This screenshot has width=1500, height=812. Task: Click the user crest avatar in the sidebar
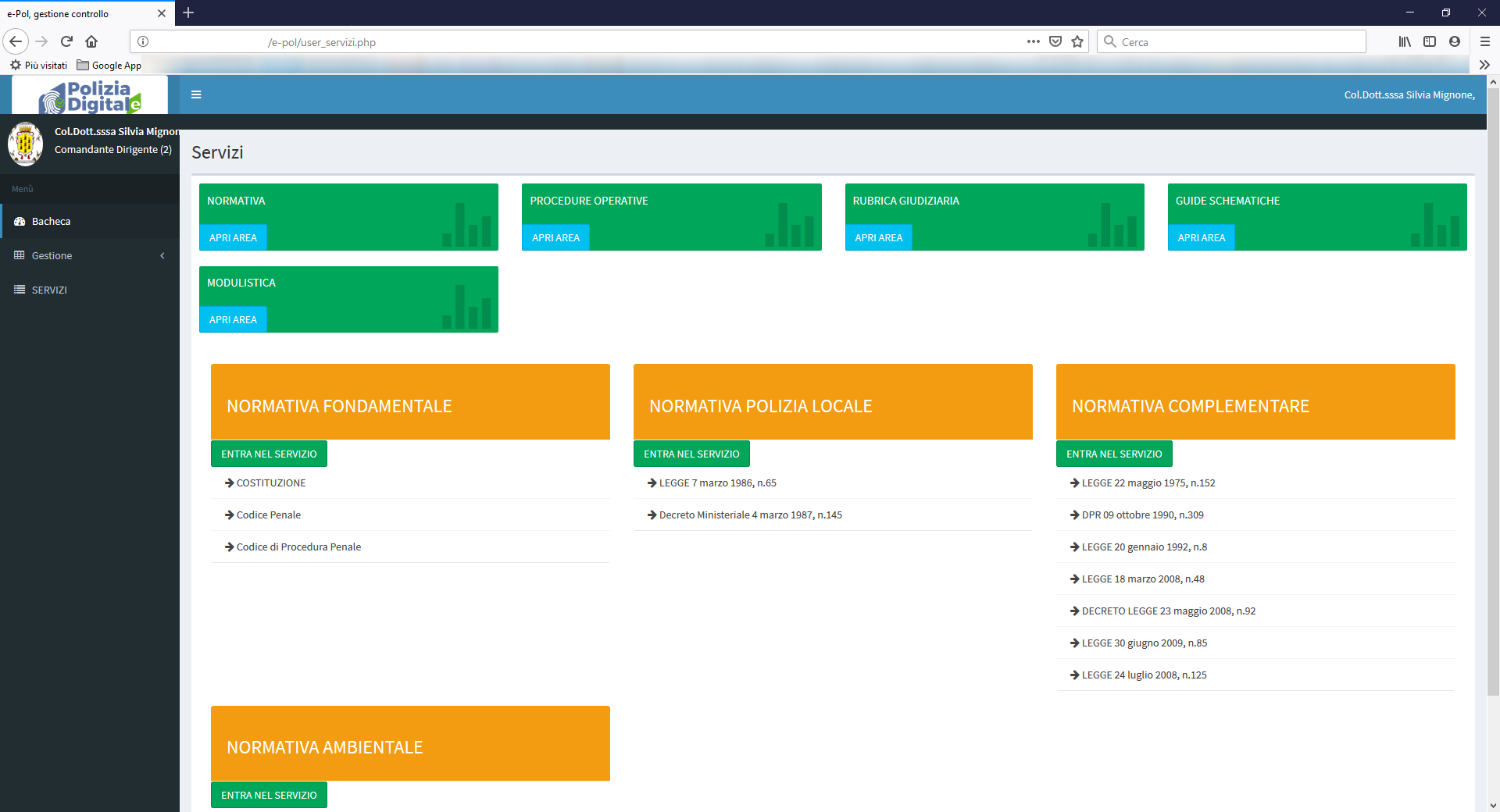(25, 144)
